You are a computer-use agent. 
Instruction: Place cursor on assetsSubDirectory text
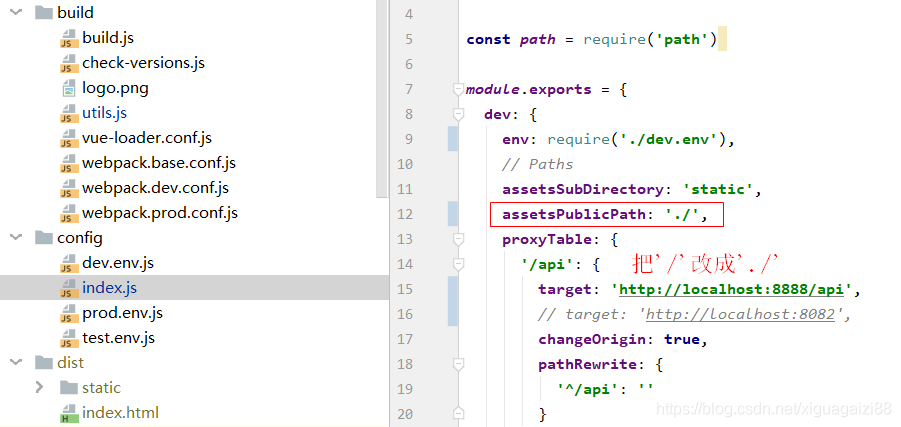click(x=583, y=189)
